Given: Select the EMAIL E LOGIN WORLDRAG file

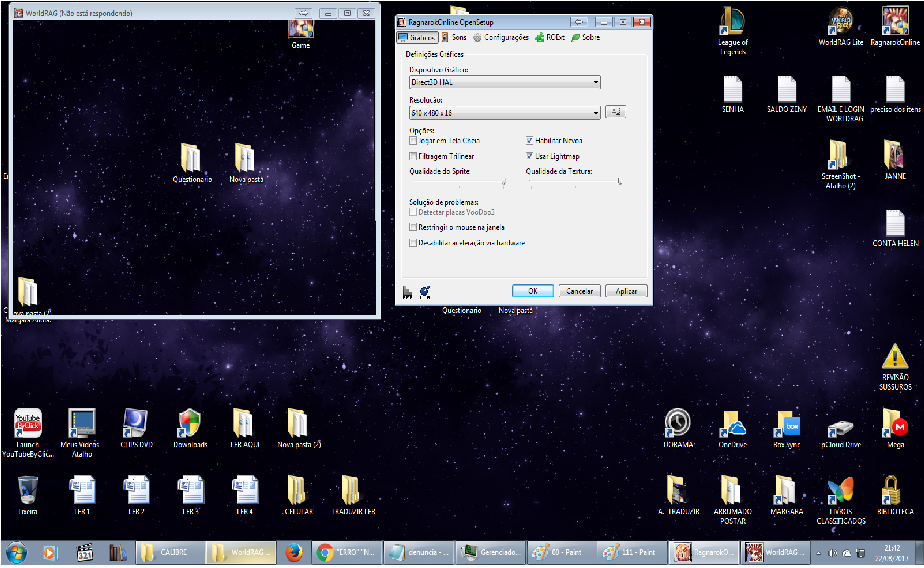Looking at the screenshot, I should click(x=841, y=98).
